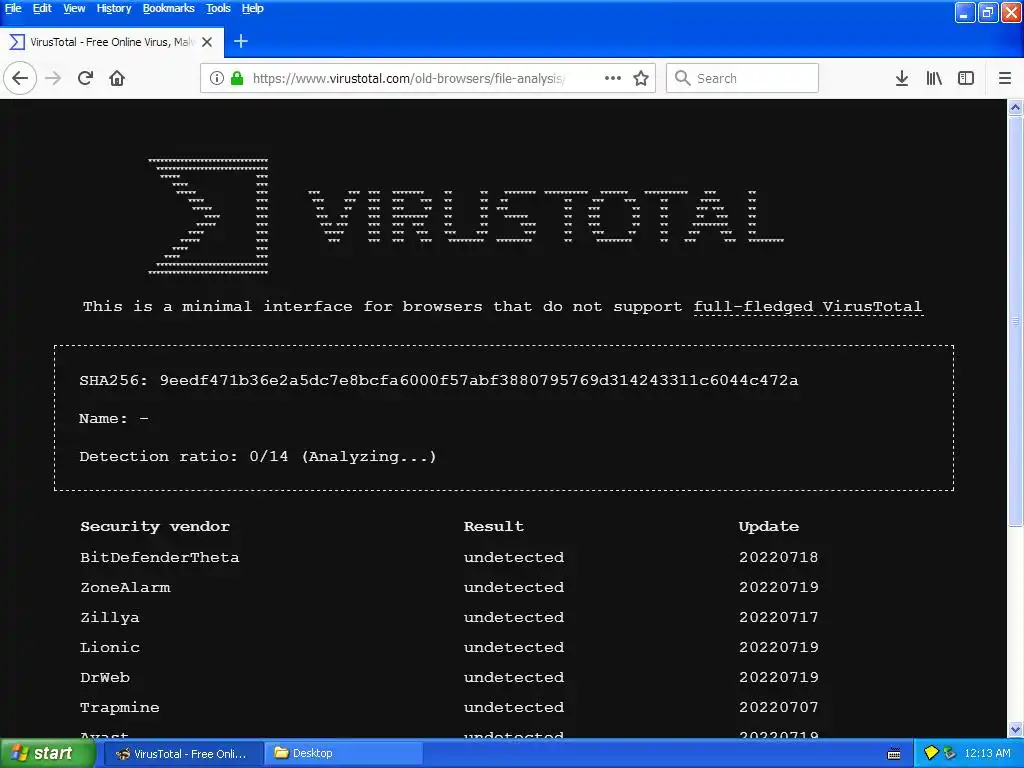Click the Update column header
Viewport: 1024px width, 768px height.
point(769,526)
